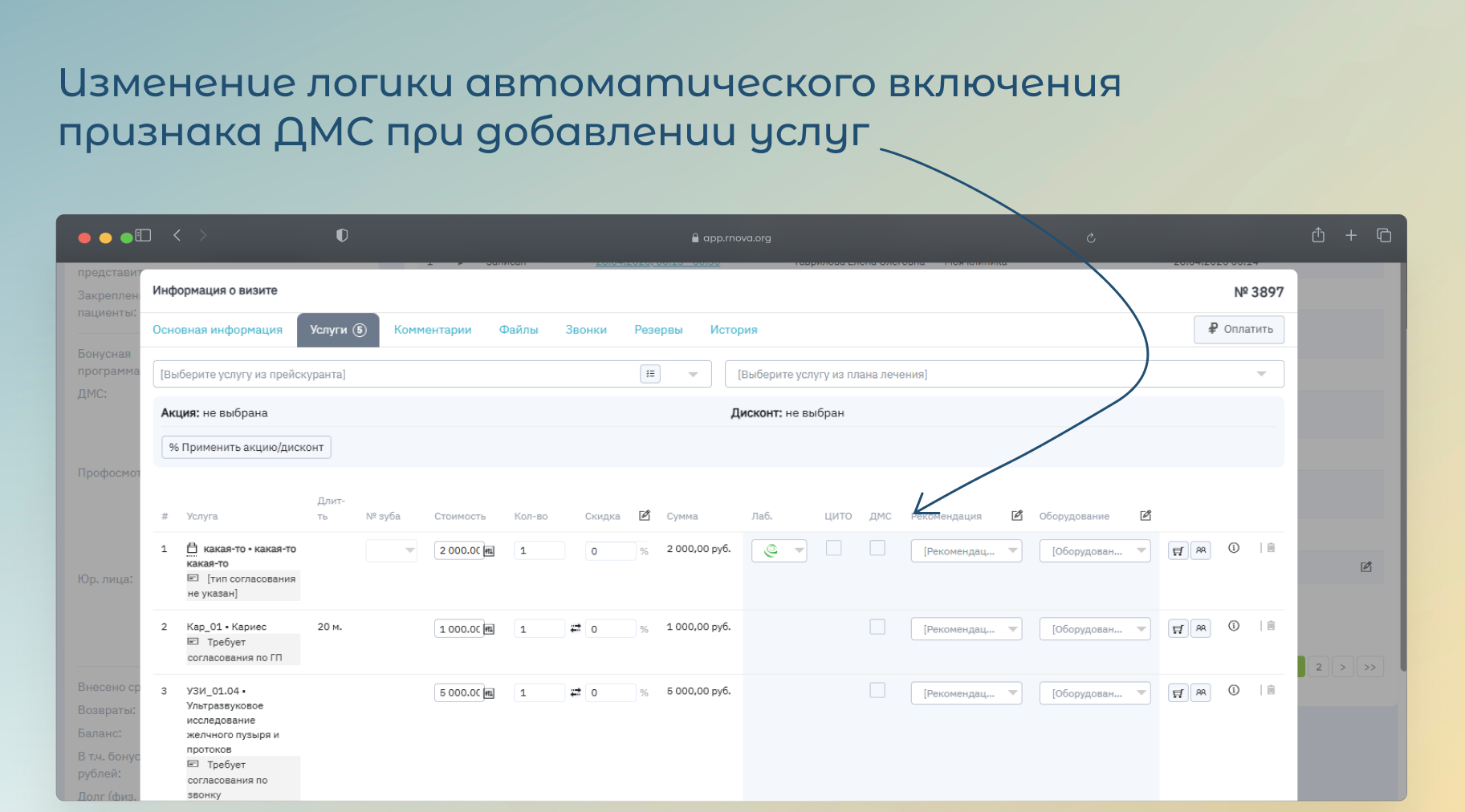The width and height of the screenshot is (1465, 812).
Task: Open info icon for the Кариес service
Action: (x=1234, y=626)
